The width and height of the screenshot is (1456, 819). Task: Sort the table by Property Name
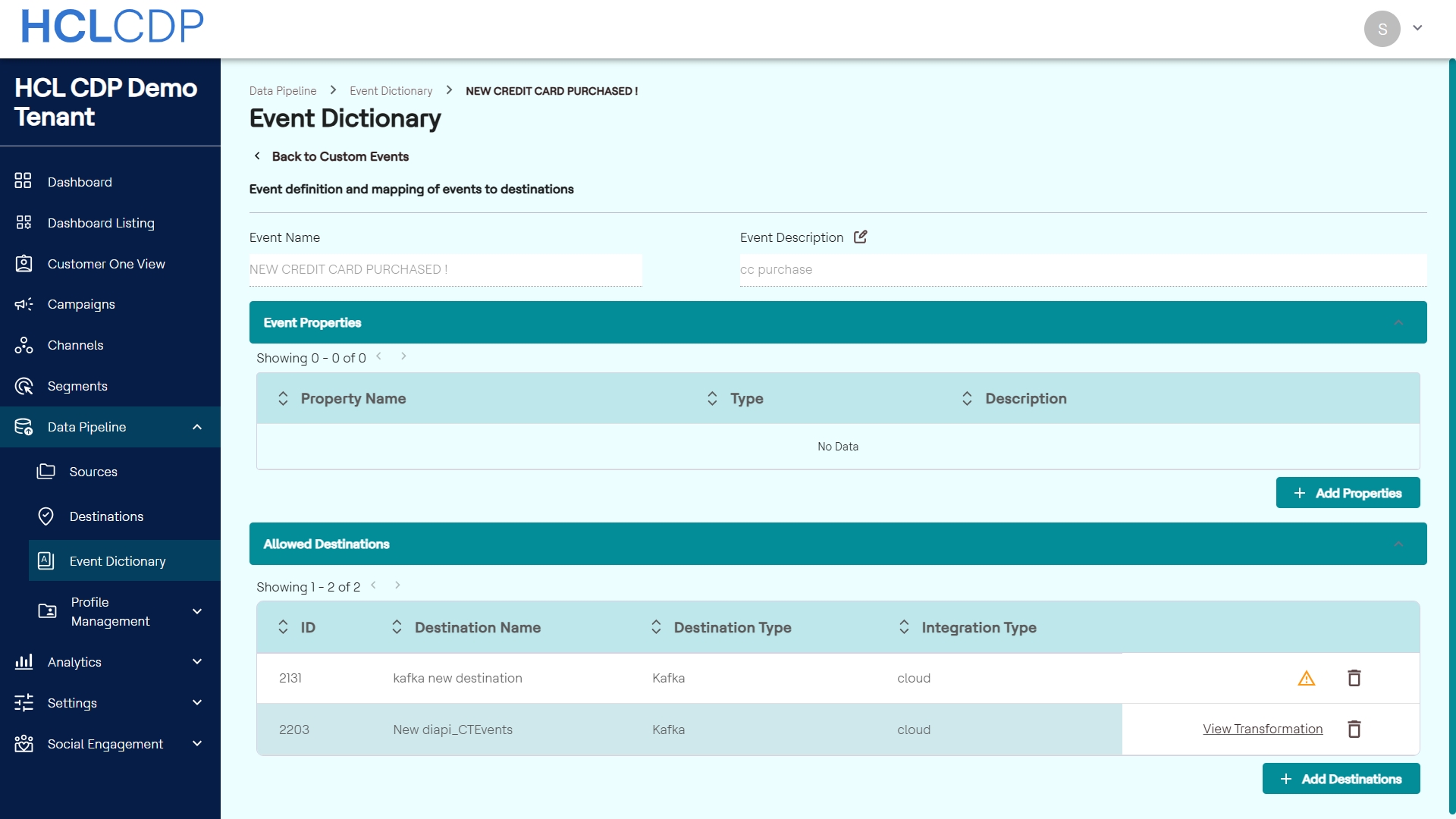[x=283, y=399]
